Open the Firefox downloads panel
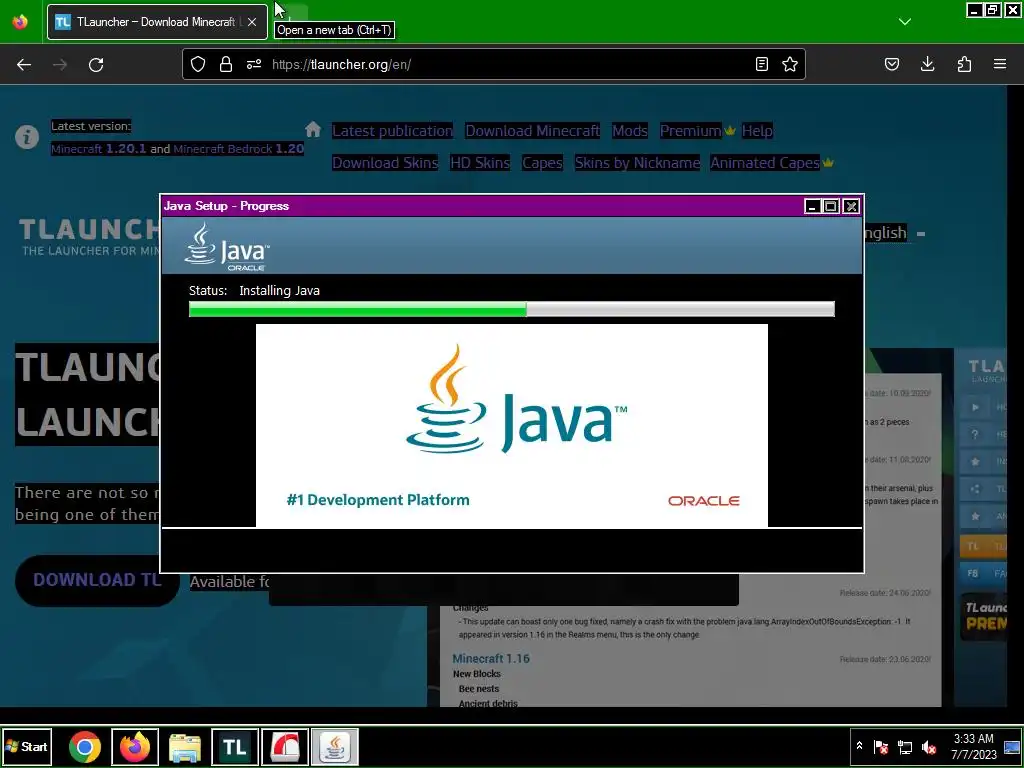The image size is (1024, 768). (927, 64)
